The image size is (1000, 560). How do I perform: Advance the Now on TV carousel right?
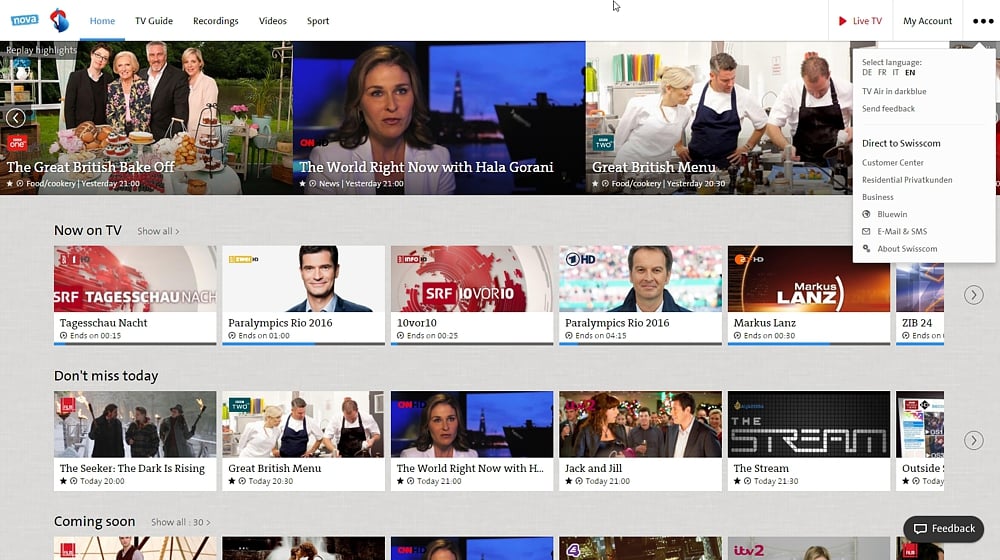click(973, 295)
